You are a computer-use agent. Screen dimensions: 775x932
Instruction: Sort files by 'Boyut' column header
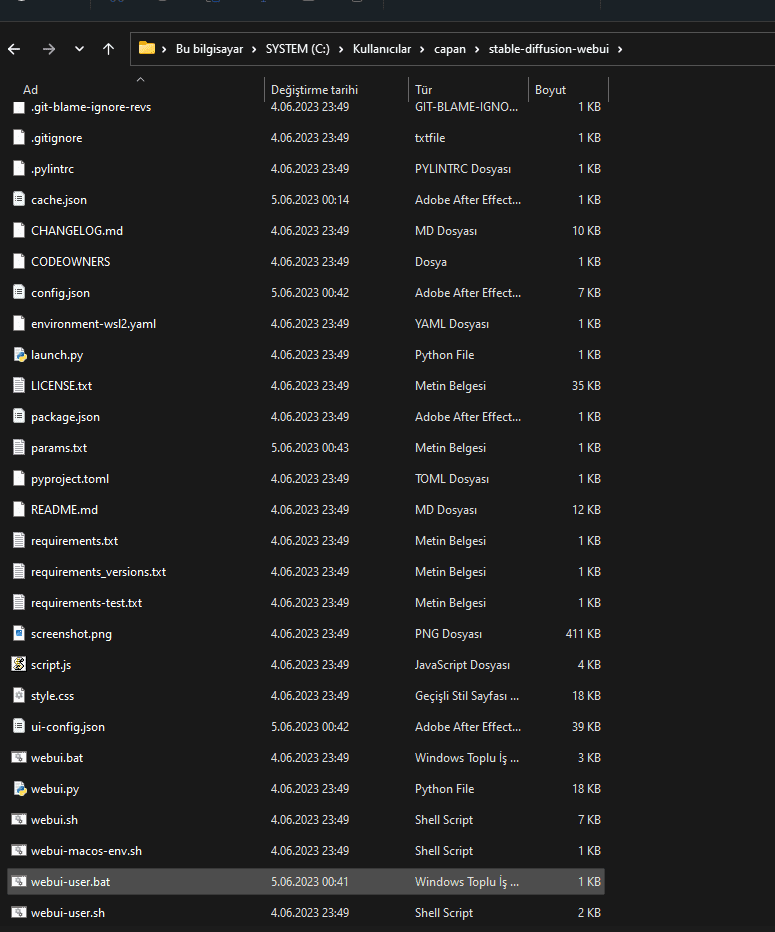(x=550, y=90)
